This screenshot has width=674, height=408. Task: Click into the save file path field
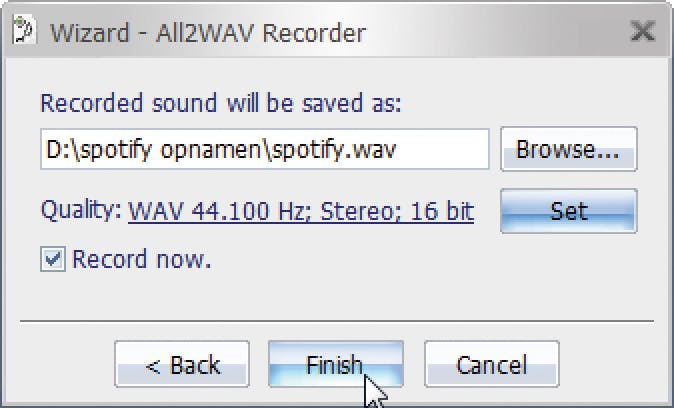pyautogui.click(x=265, y=149)
